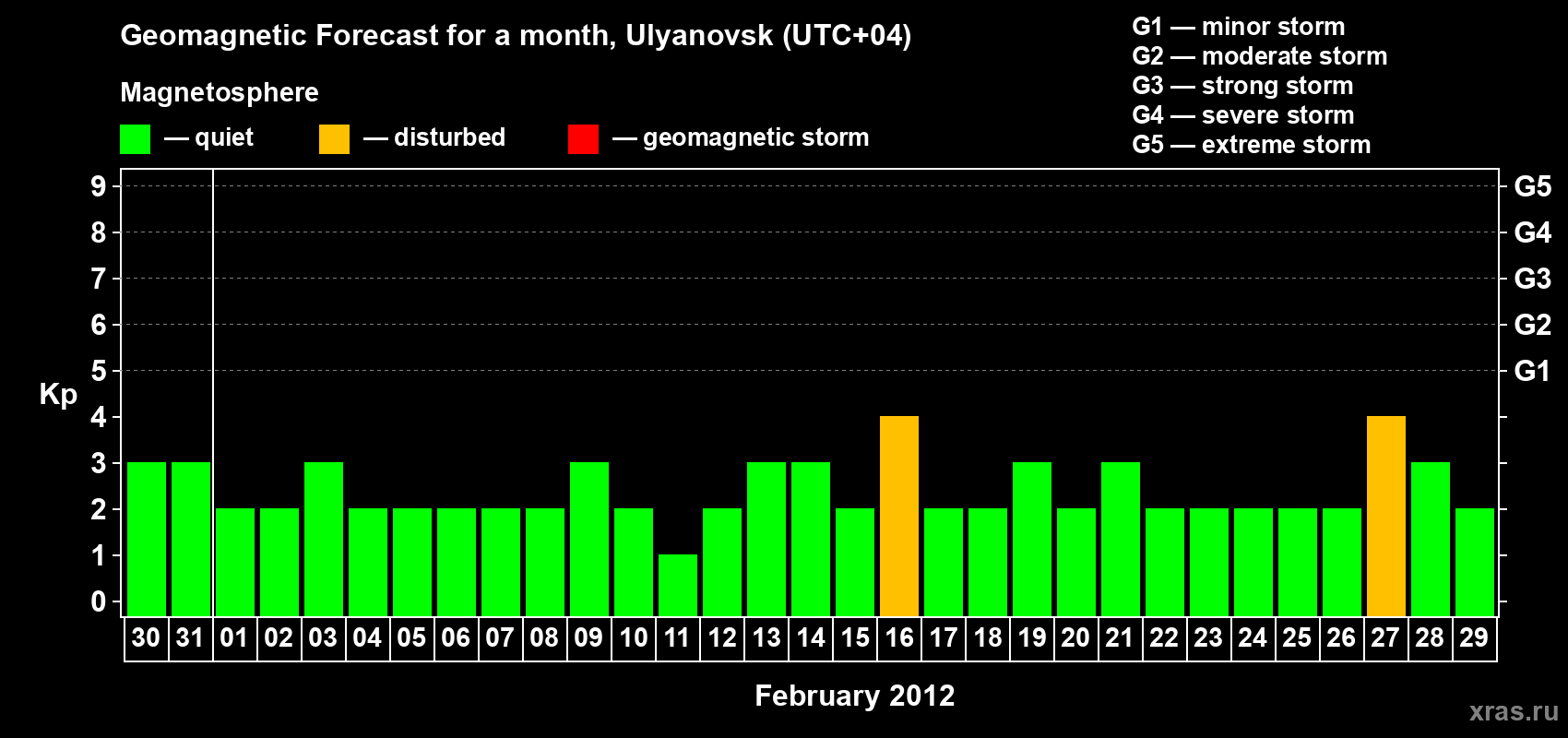Click the Kp value '5' on left axis
This screenshot has height=738, width=1568.
99,371
